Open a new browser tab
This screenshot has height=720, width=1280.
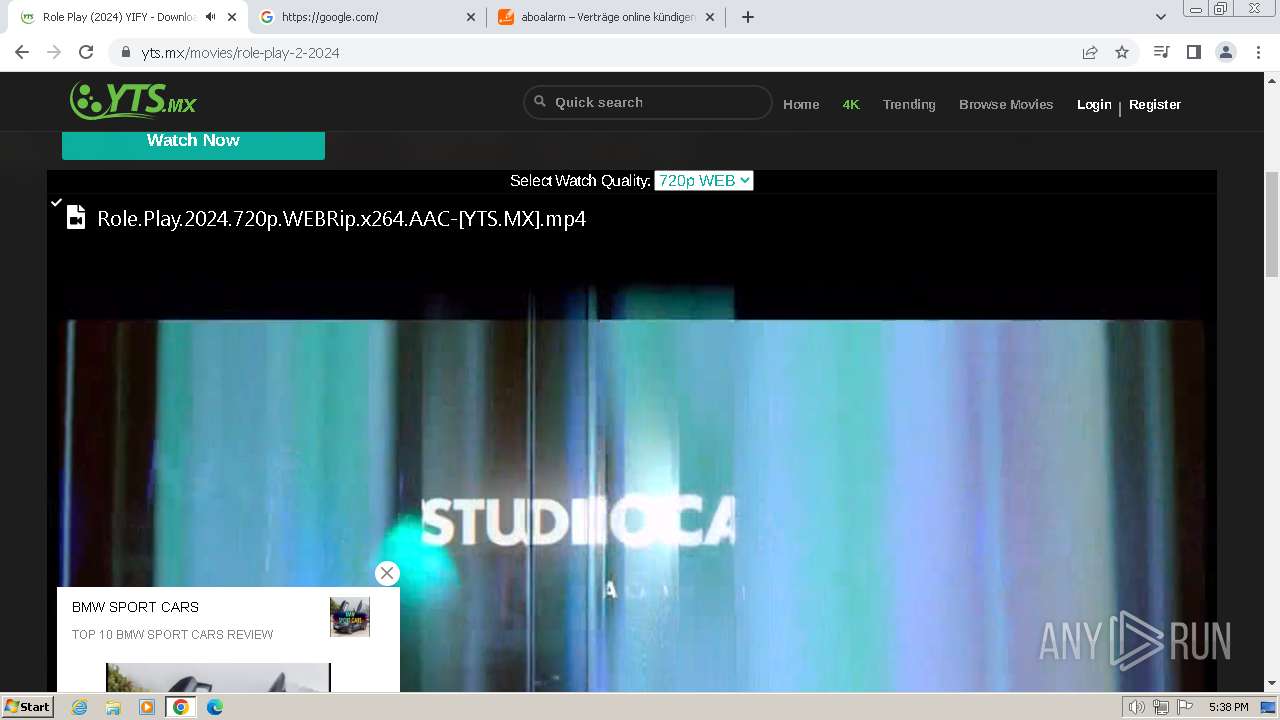point(748,17)
